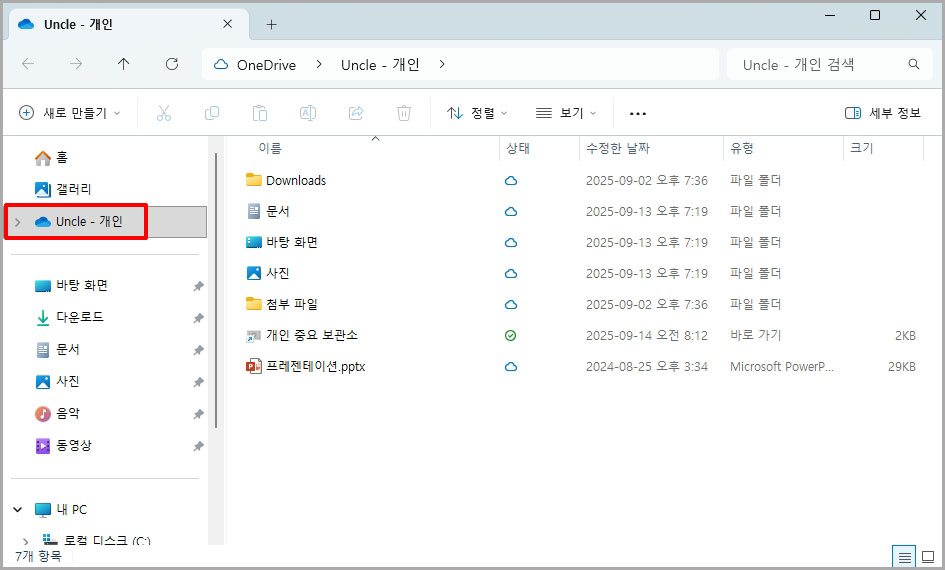Navigate up one folder level
945x570 pixels.
coord(124,64)
